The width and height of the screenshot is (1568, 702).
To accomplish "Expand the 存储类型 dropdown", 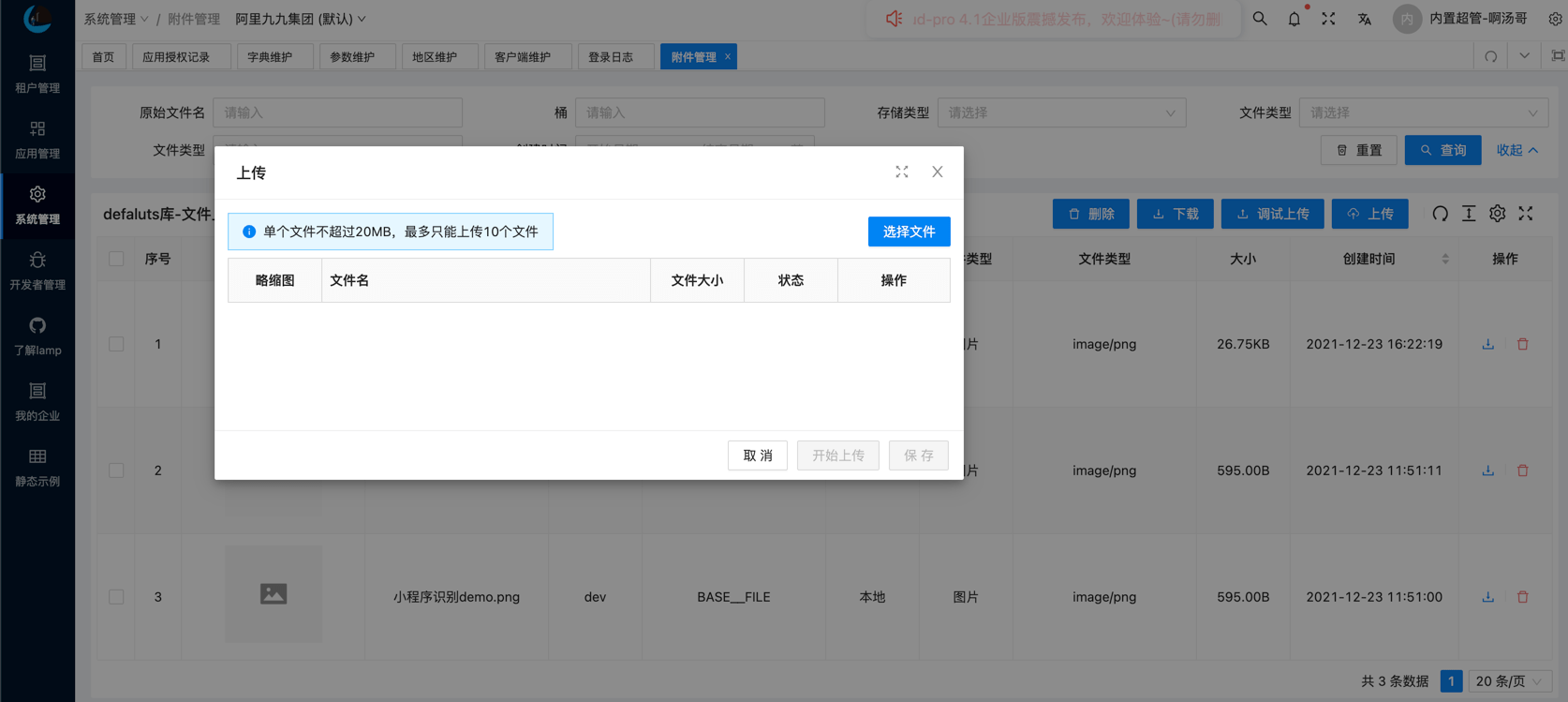I will coord(1061,112).
